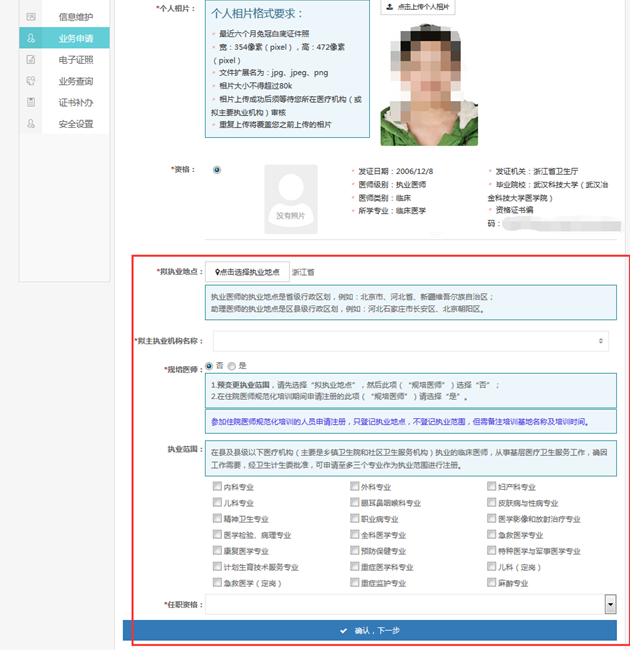Click the 证书补办 sidebar icon

point(31,102)
